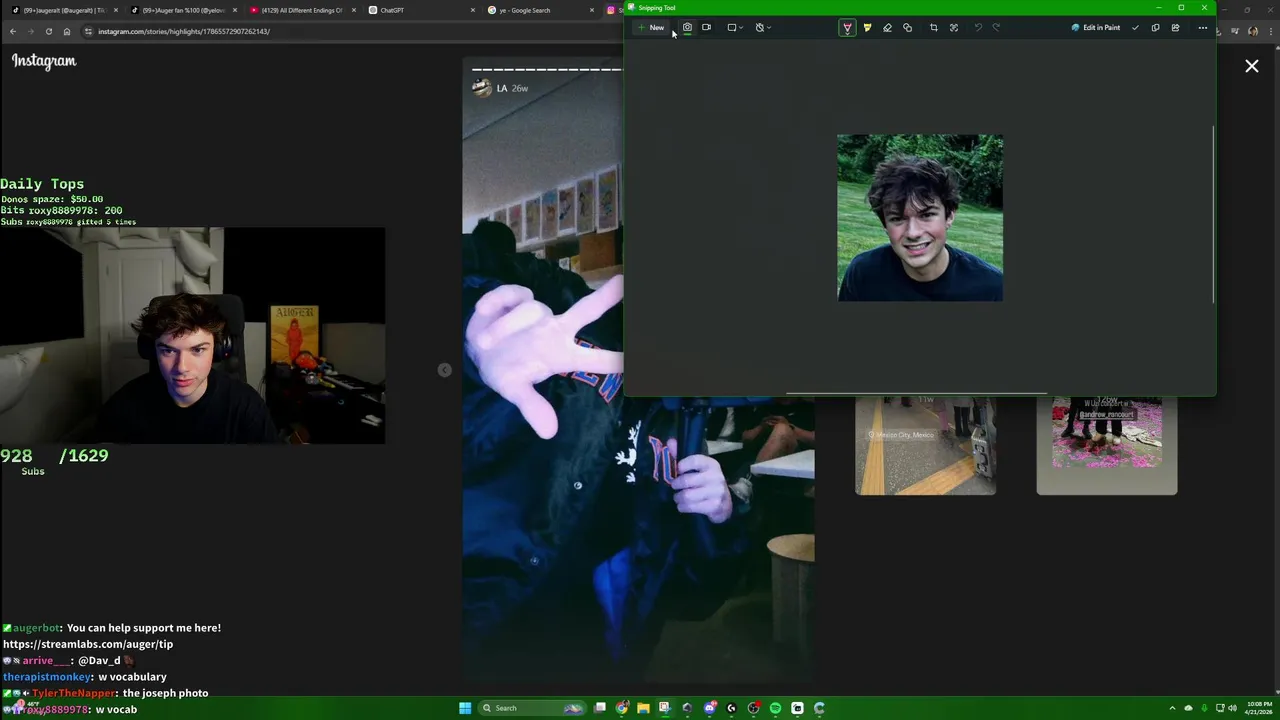Image resolution: width=1280 pixels, height=720 pixels.
Task: Close the ChatGPT browser tab
Action: point(473,10)
